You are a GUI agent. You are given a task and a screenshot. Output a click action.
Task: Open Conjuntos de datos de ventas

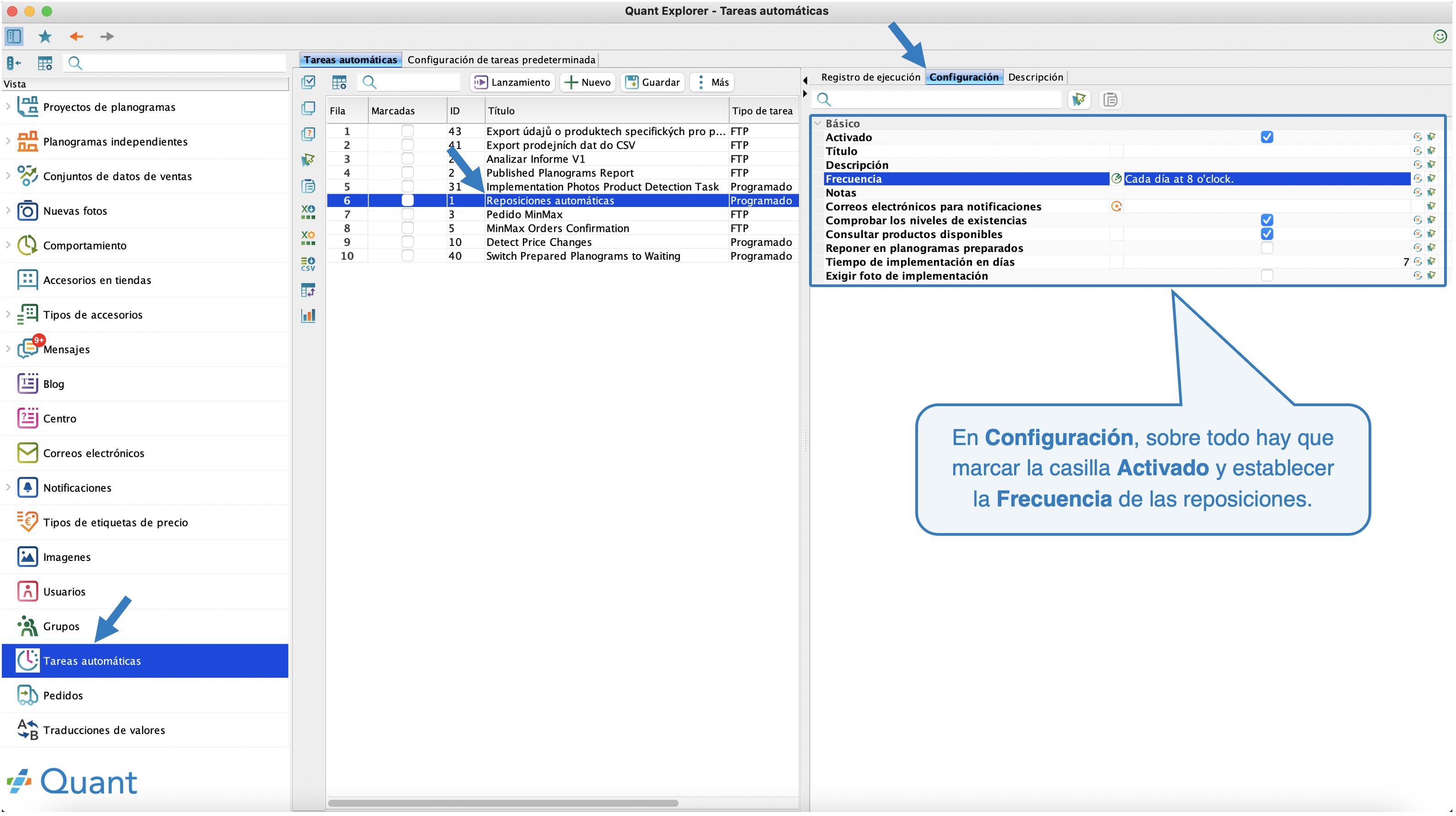click(x=118, y=176)
